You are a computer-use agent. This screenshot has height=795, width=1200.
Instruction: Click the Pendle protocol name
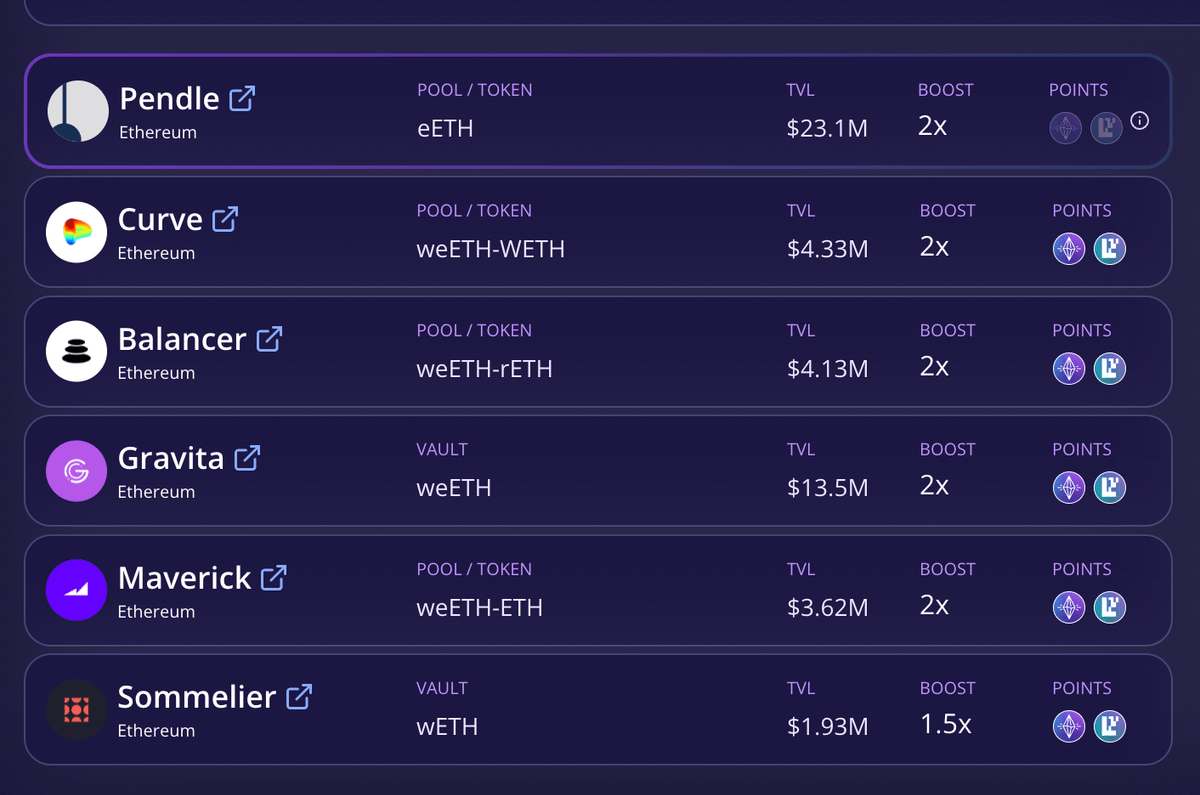169,98
